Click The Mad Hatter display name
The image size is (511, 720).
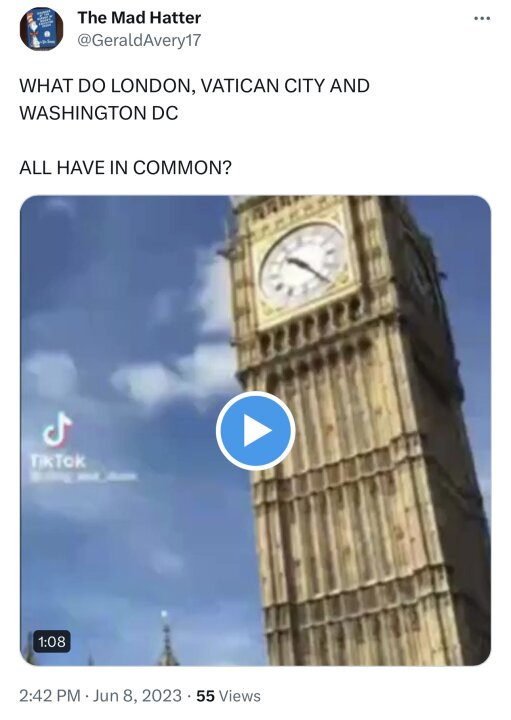139,17
